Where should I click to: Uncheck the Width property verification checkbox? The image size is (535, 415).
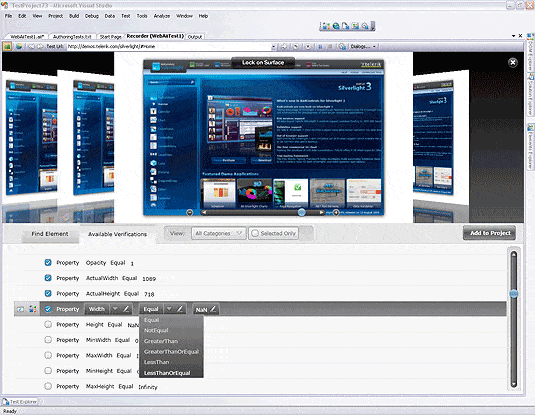[48, 309]
